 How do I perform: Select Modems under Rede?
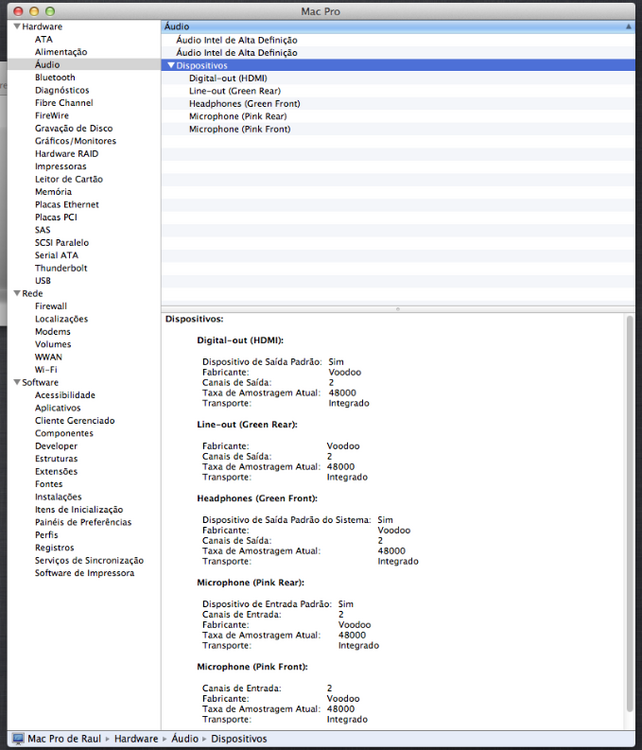[x=53, y=331]
